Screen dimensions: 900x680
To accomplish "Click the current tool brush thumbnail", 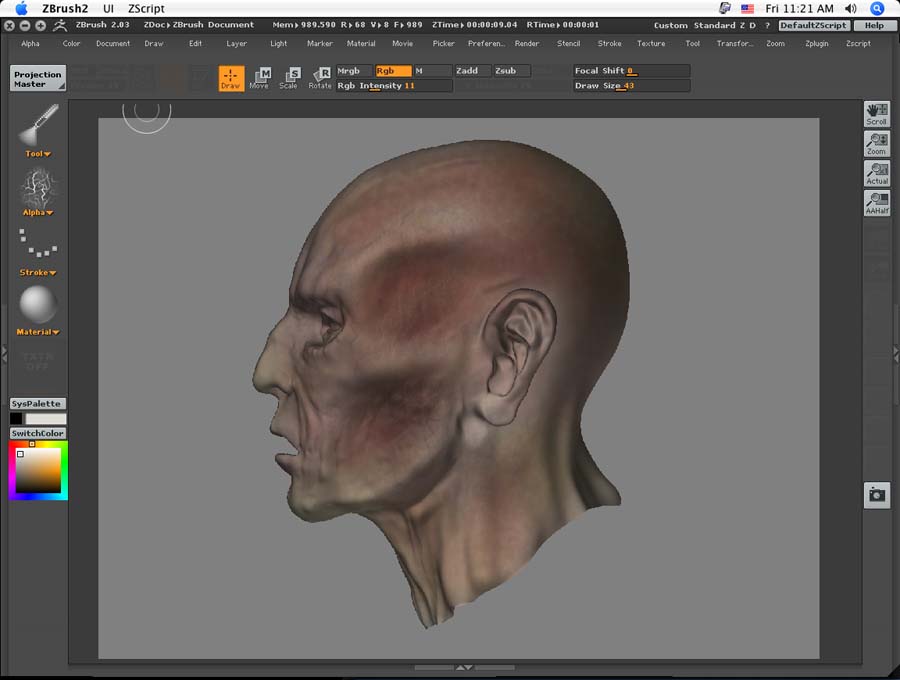I will click(x=38, y=125).
